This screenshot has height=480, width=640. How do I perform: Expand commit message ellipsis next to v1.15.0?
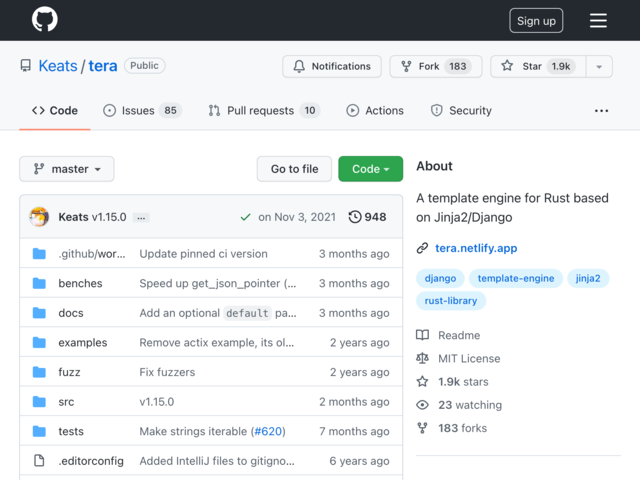(x=141, y=218)
